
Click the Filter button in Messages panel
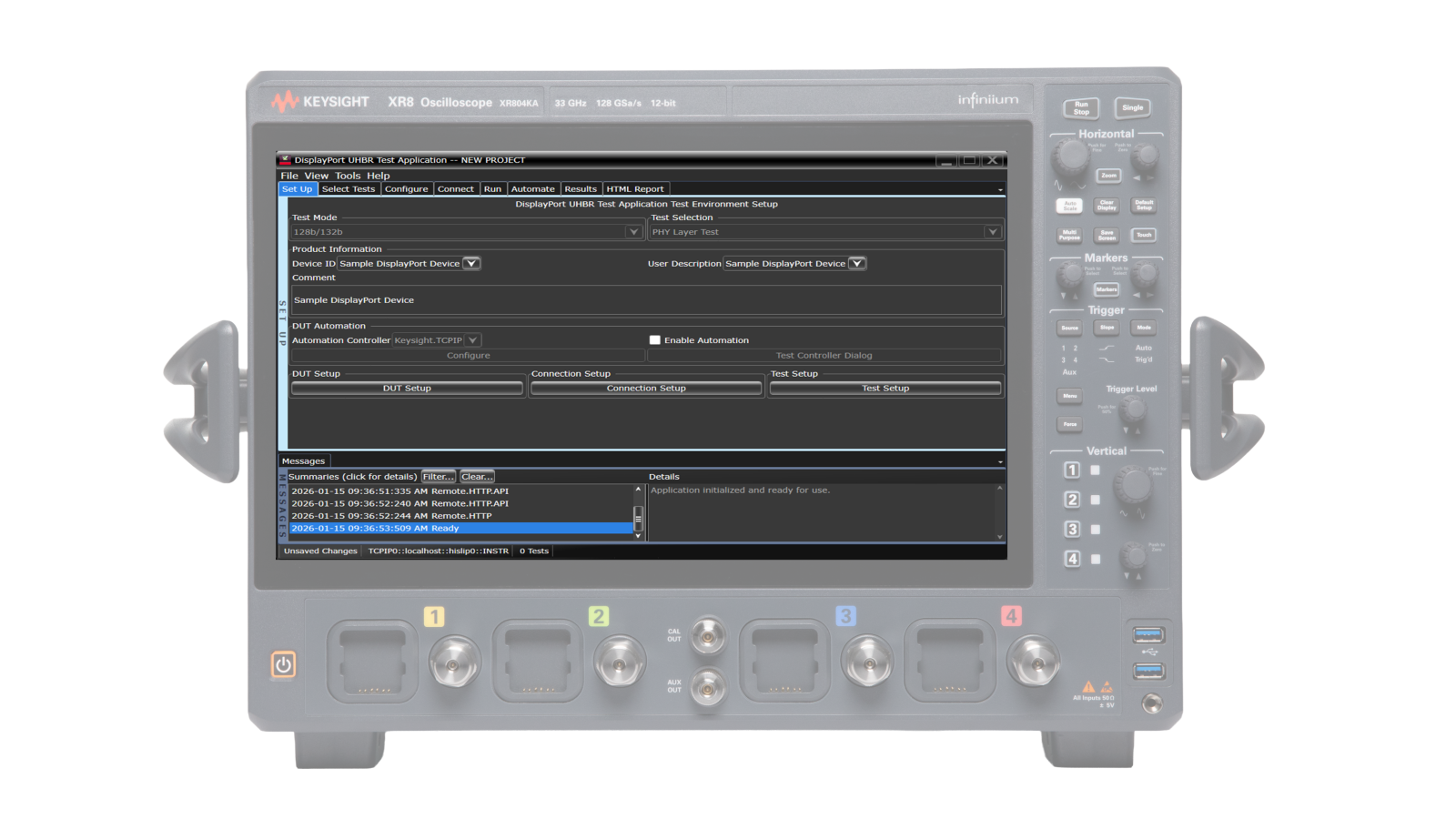(x=438, y=476)
